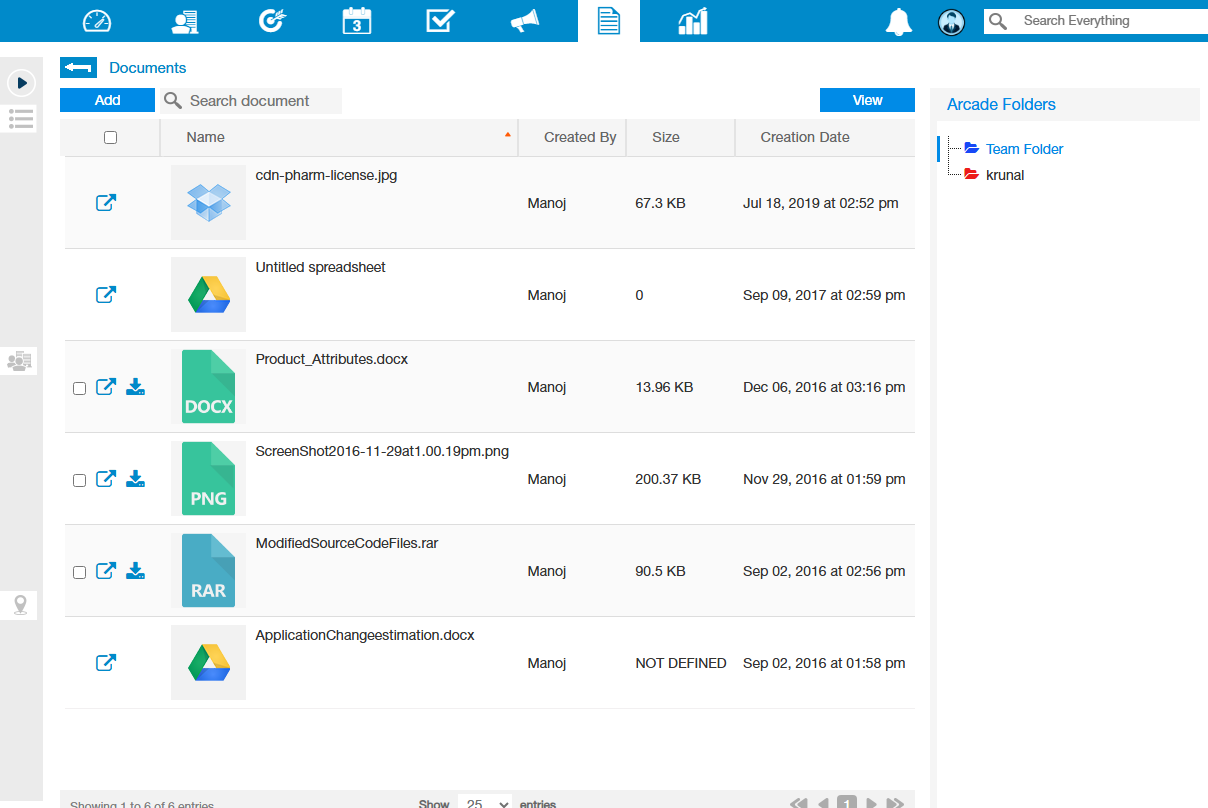Image resolution: width=1208 pixels, height=808 pixels.
Task: Open the Show entries count dropdown
Action: tap(485, 803)
